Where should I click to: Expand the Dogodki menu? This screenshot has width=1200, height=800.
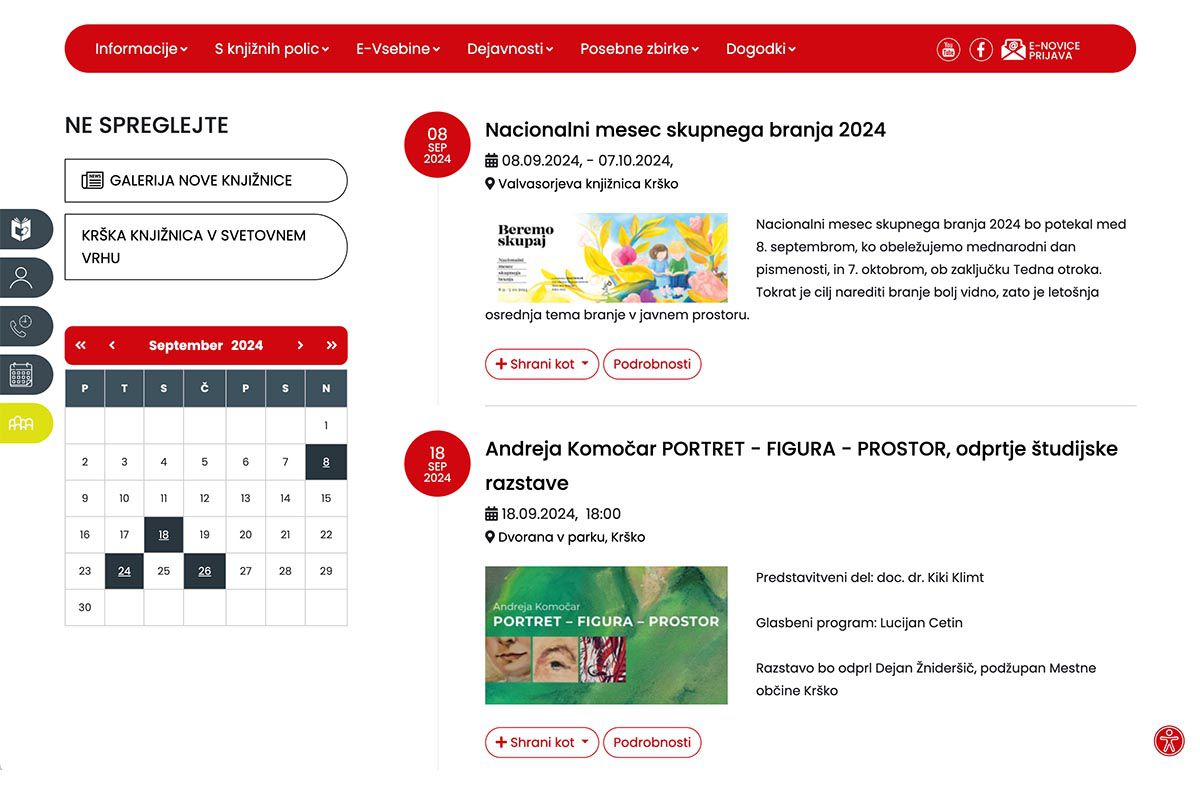pos(761,49)
